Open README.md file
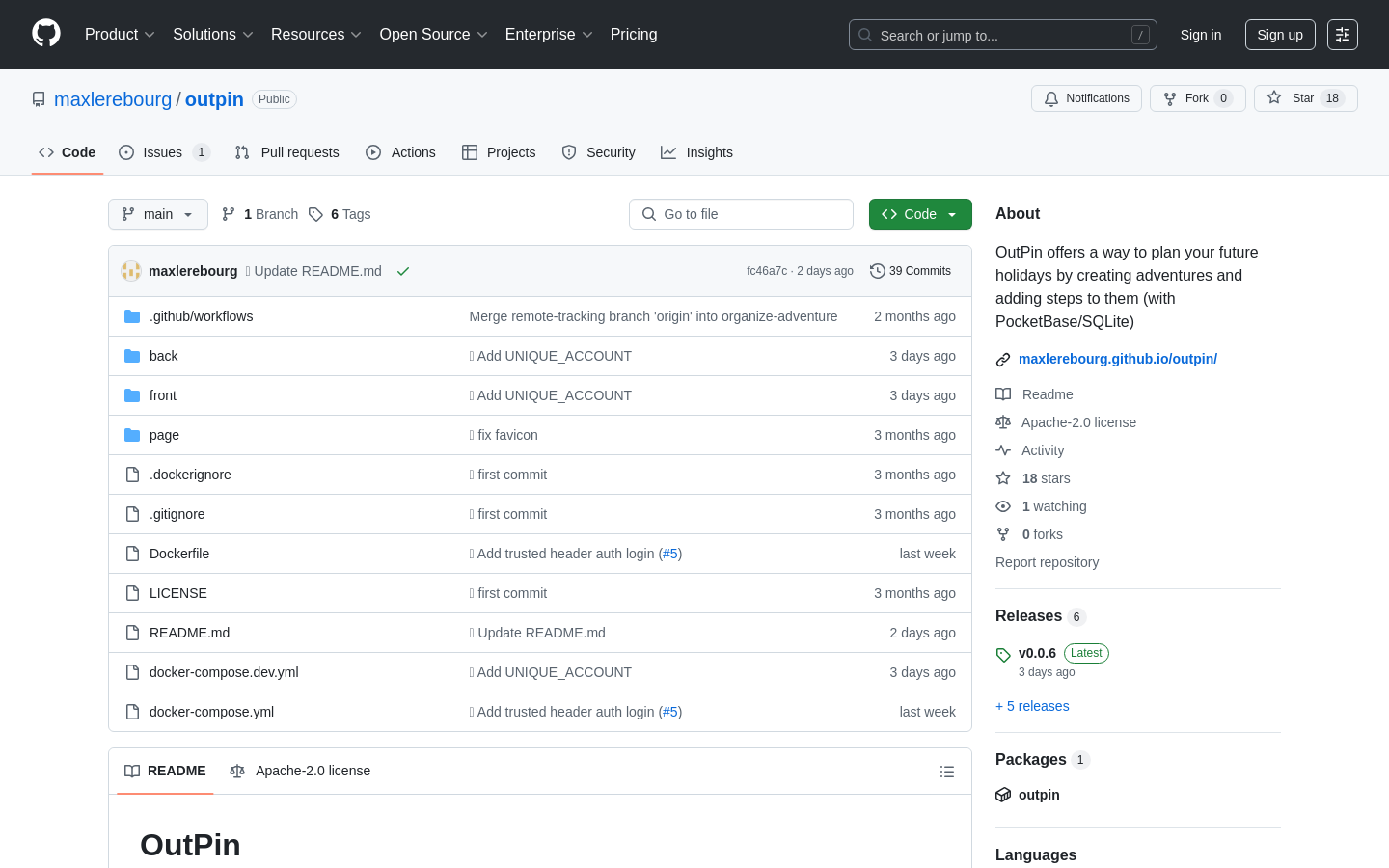 [189, 633]
